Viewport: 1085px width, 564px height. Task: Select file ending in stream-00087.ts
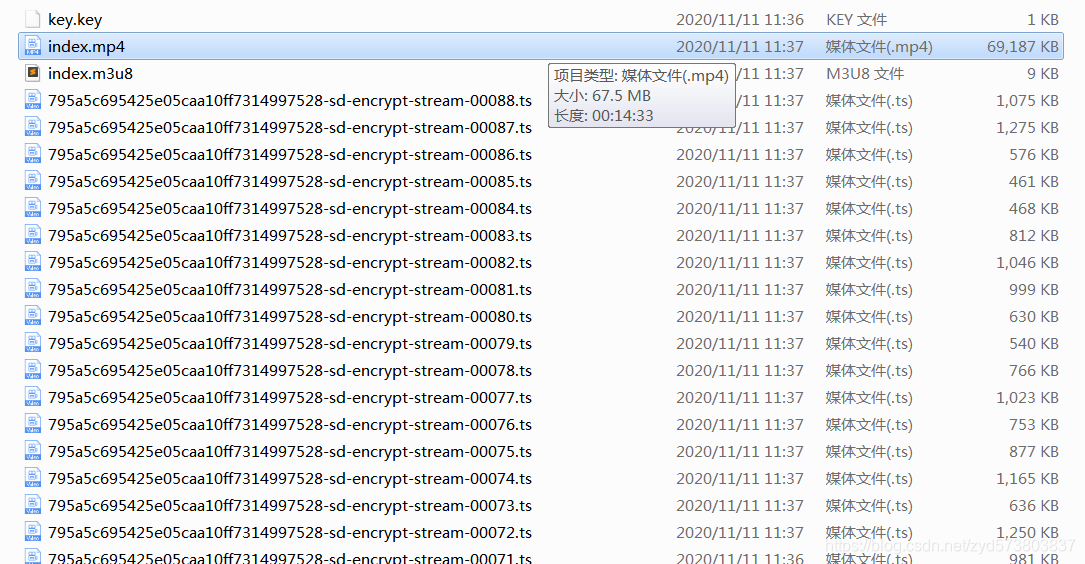(x=290, y=127)
